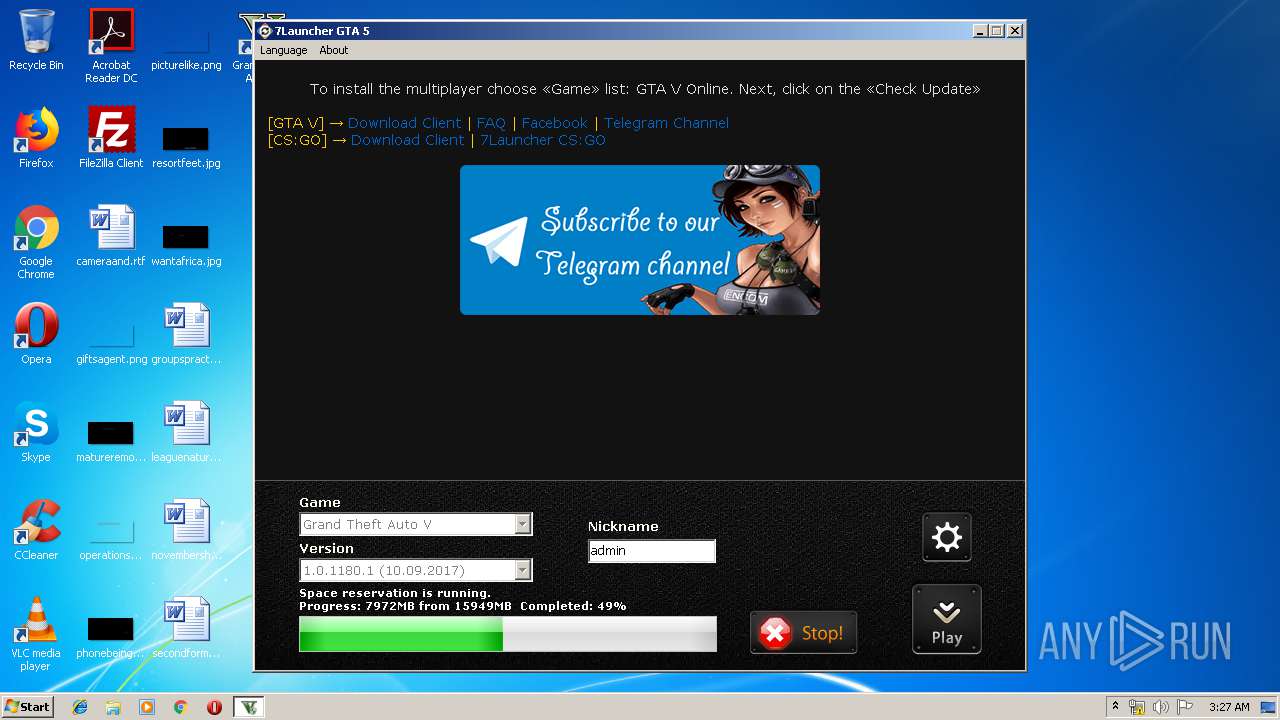Open the Language menu
This screenshot has height=720, width=1280.
pyautogui.click(x=283, y=50)
